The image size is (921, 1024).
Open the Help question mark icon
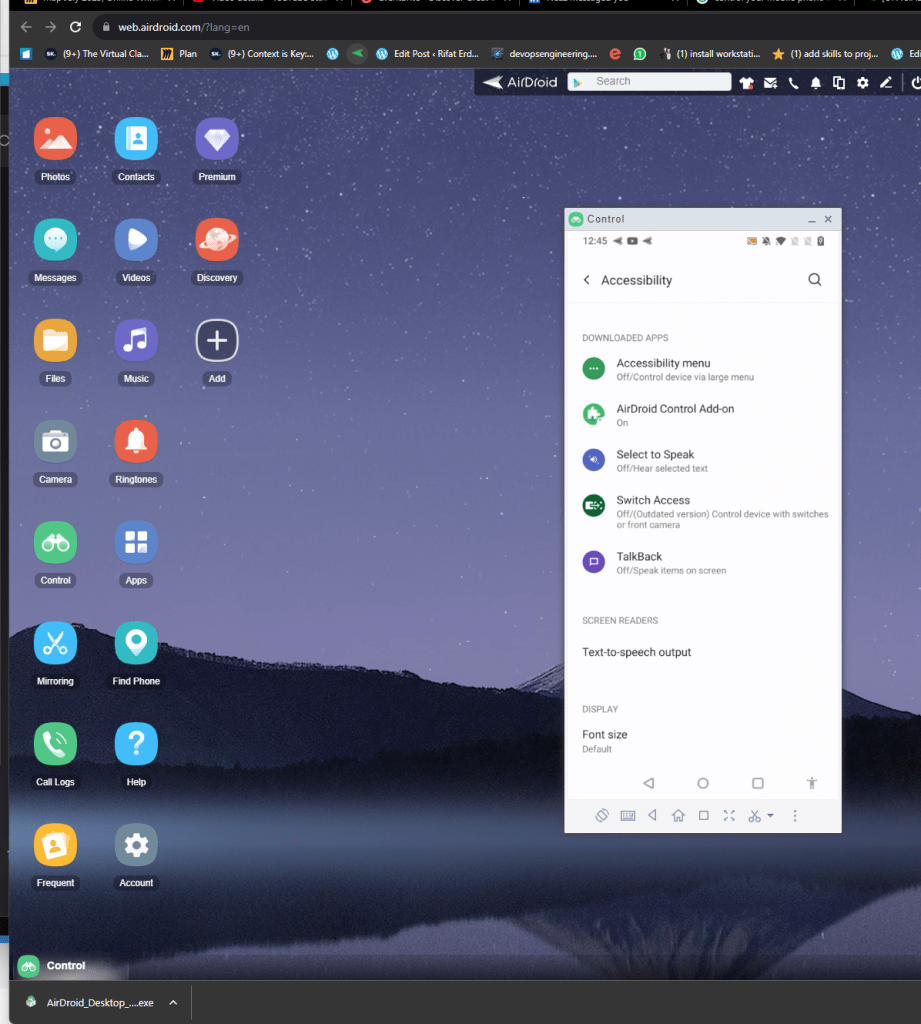[x=136, y=744]
